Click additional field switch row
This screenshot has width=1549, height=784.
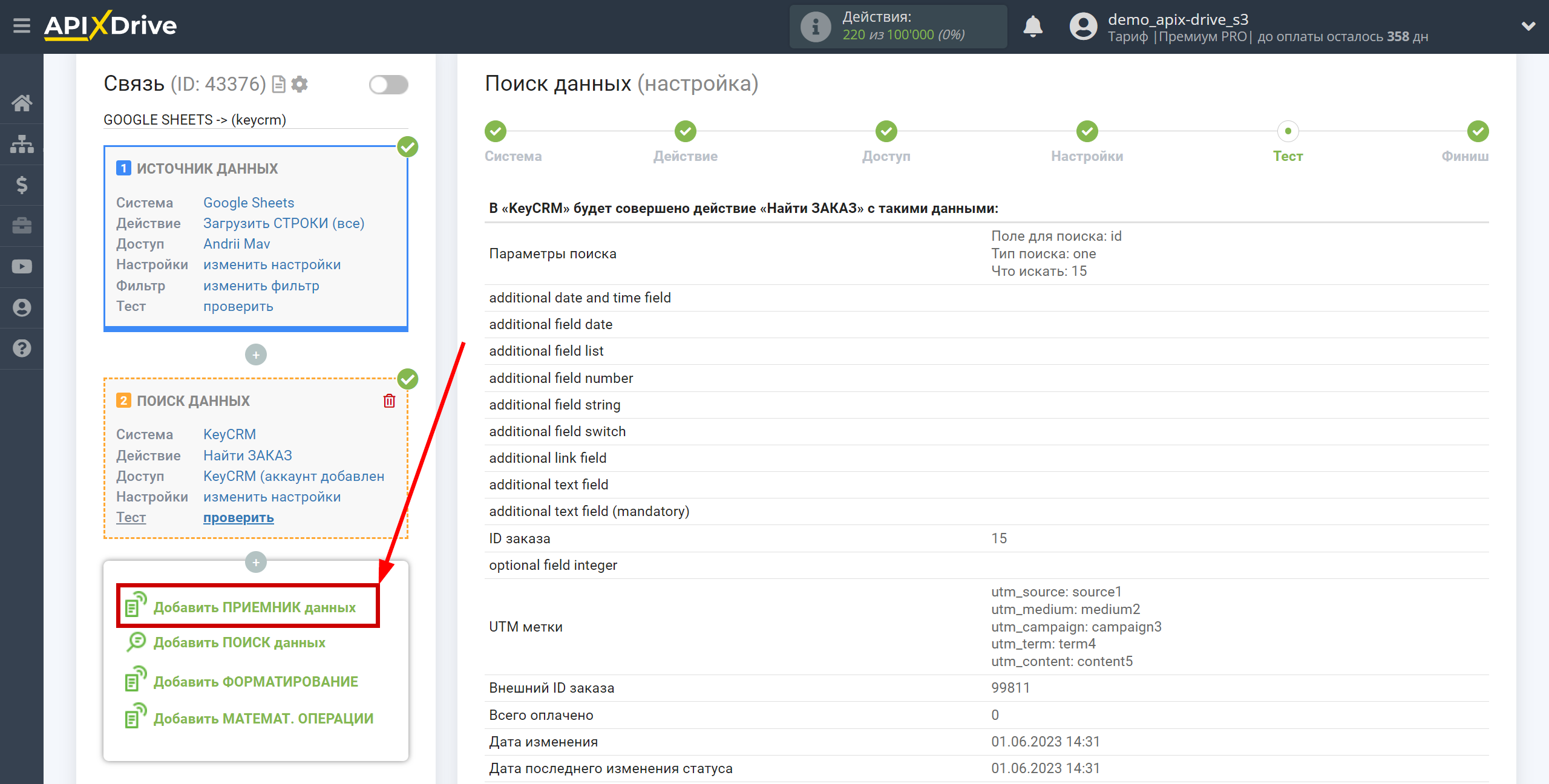click(986, 431)
